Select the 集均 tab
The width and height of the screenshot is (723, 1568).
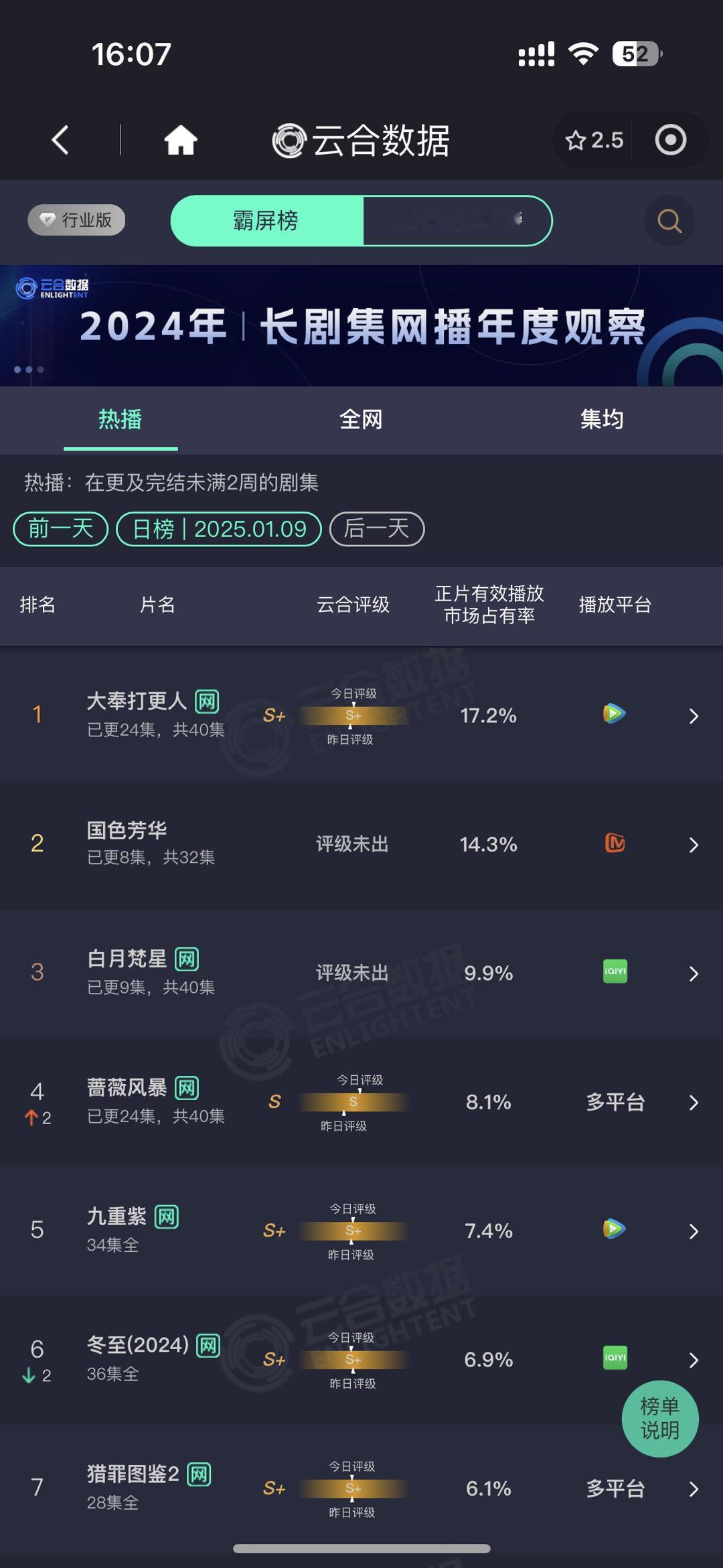[x=601, y=420]
